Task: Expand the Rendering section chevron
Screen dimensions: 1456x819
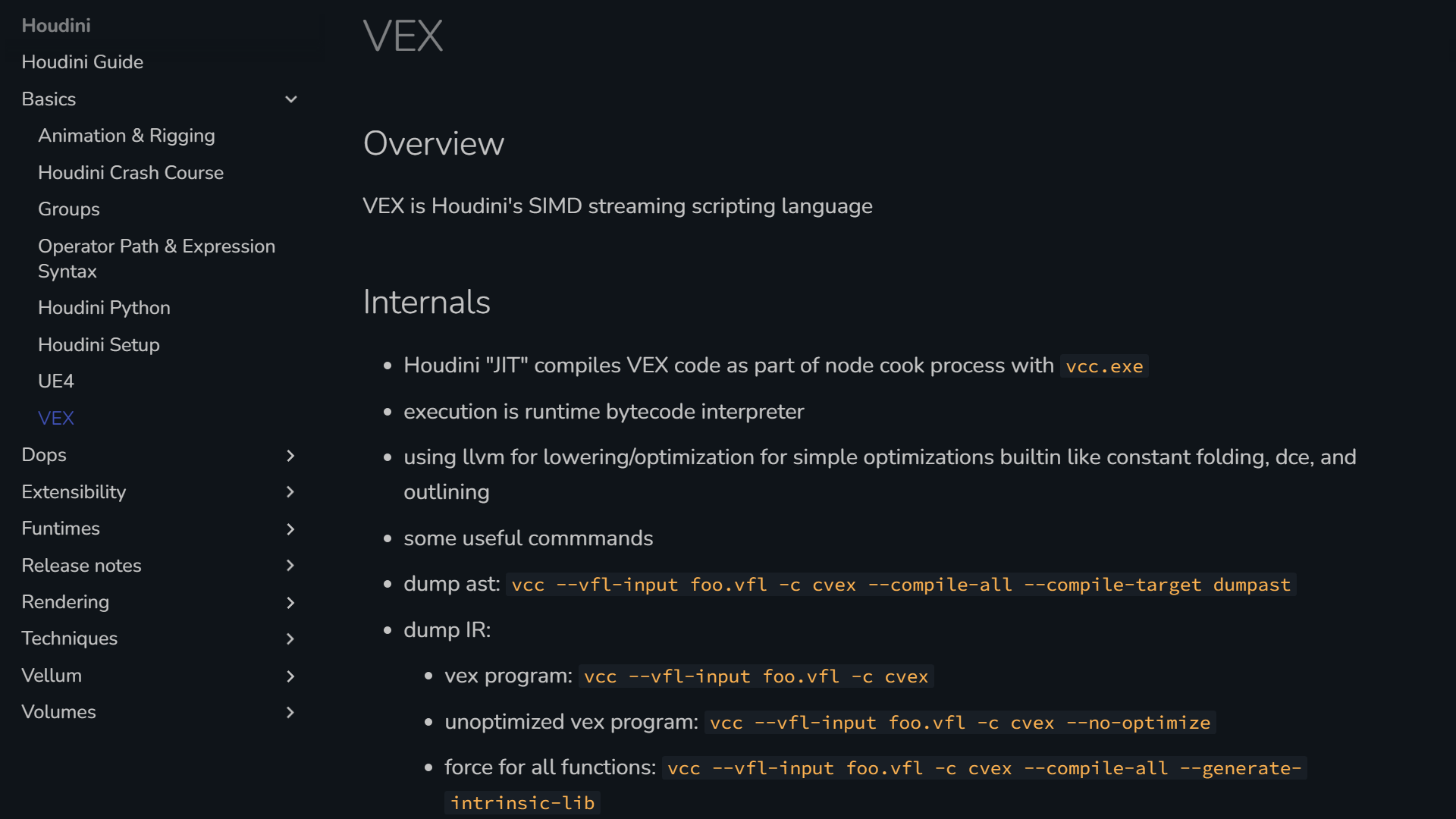Action: (290, 602)
